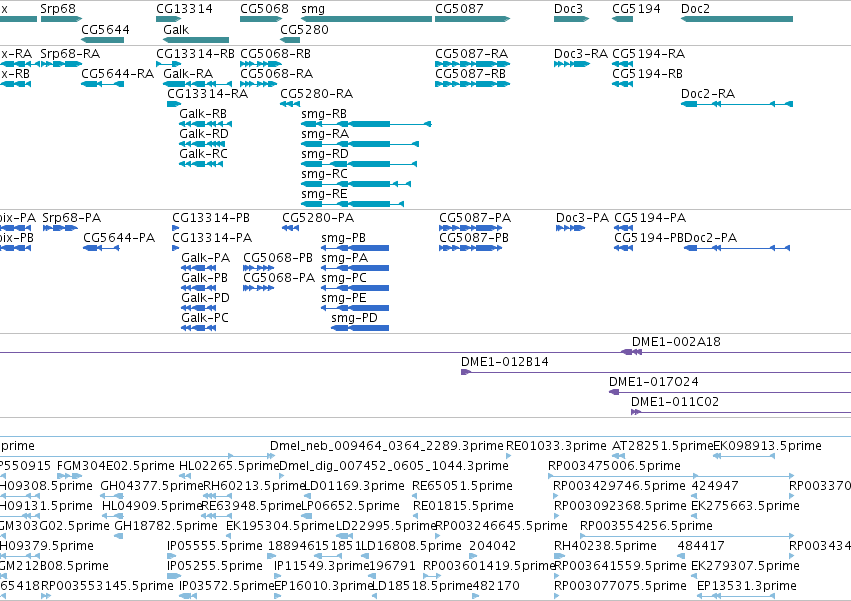
Task: Click the smg gene bar
Action: 366,19
